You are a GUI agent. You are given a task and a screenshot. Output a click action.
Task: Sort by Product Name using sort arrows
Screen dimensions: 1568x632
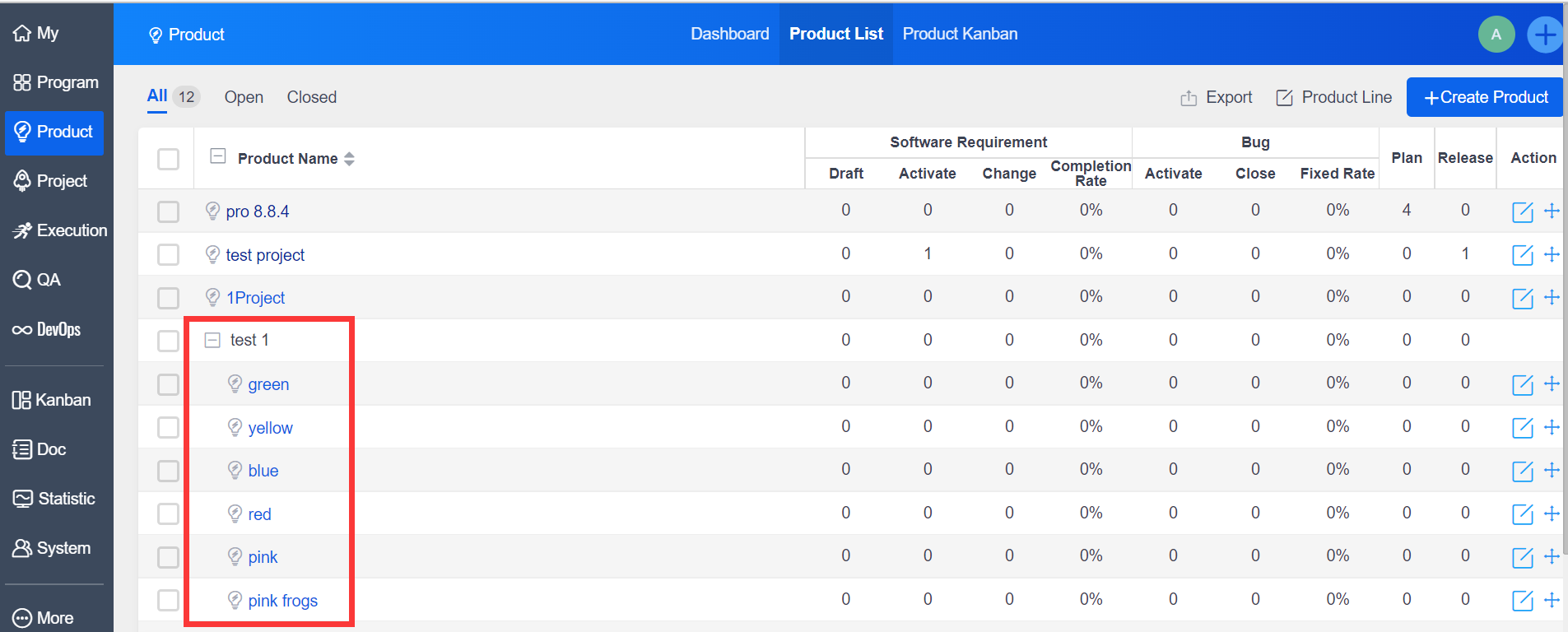point(350,159)
